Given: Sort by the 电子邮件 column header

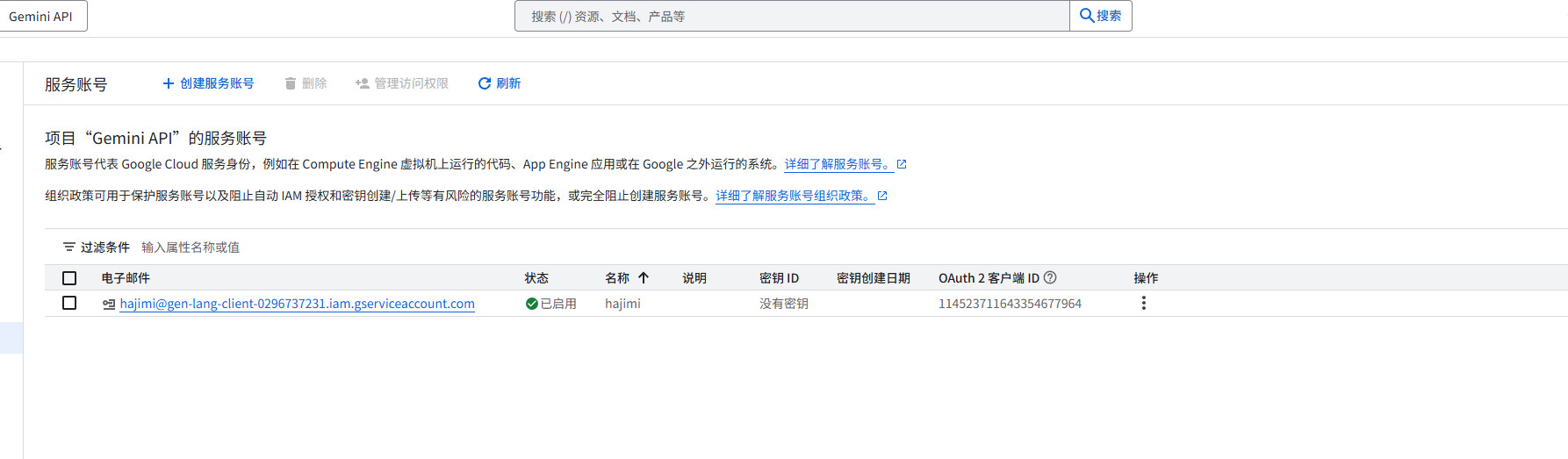Looking at the screenshot, I should (126, 278).
